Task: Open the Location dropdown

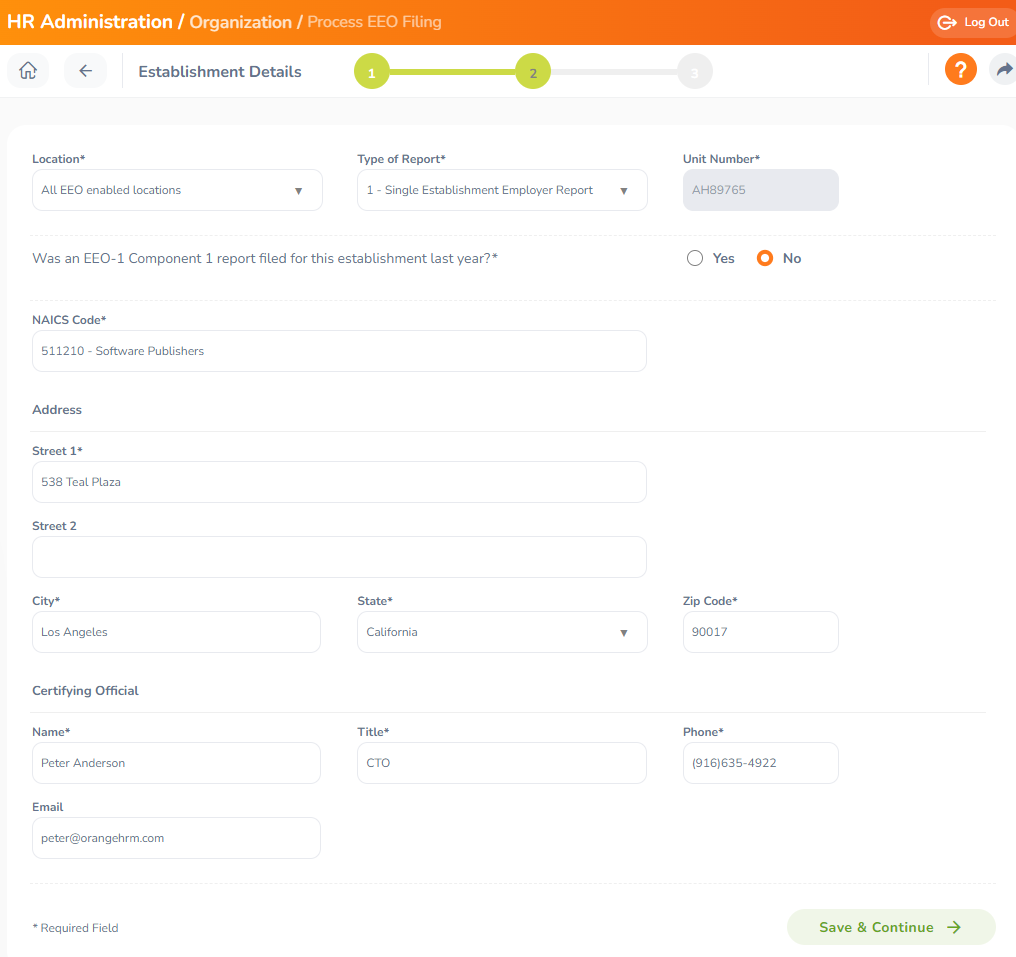Action: pos(177,190)
